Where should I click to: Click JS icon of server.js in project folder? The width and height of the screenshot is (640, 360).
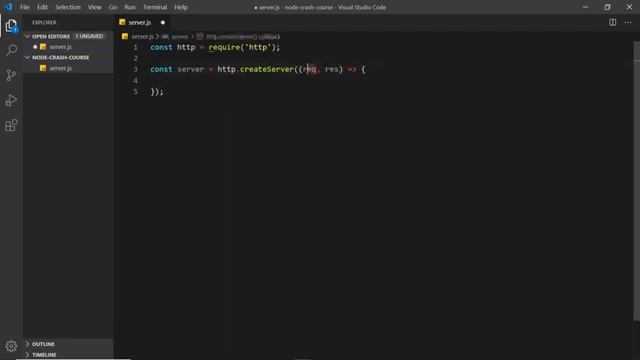tap(43, 68)
